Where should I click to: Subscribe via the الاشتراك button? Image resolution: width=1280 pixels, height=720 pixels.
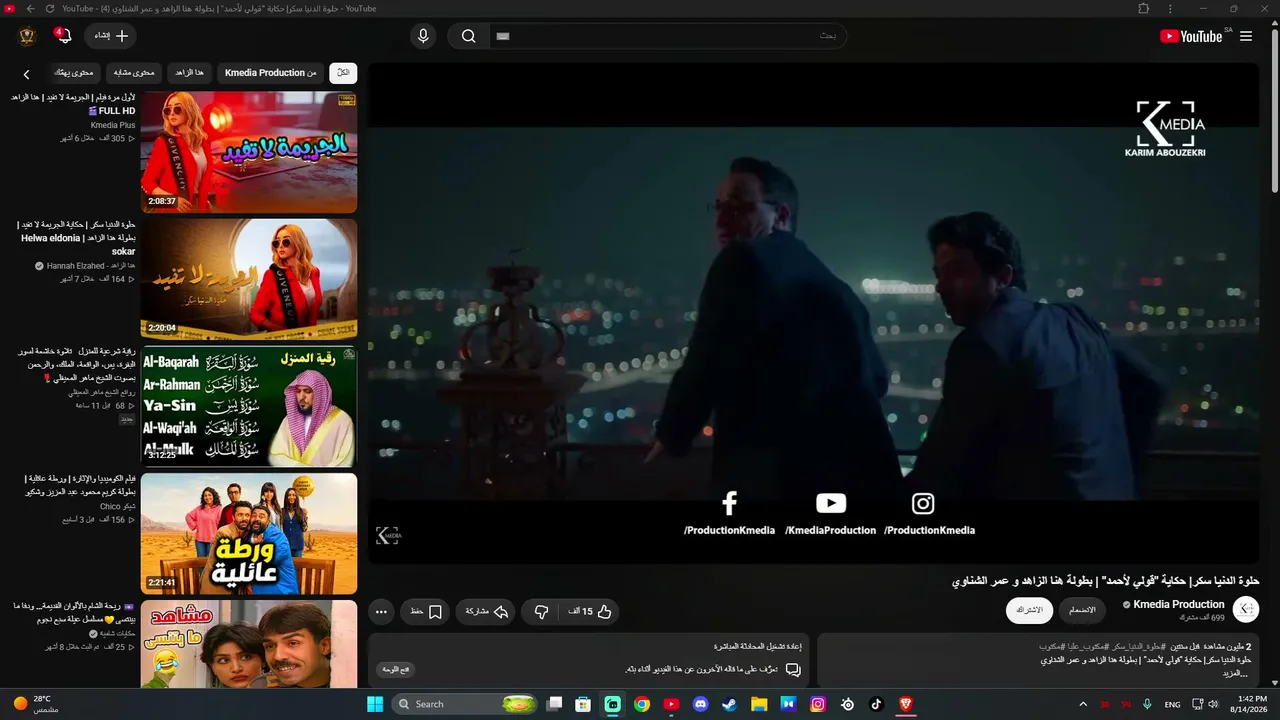click(x=1029, y=610)
